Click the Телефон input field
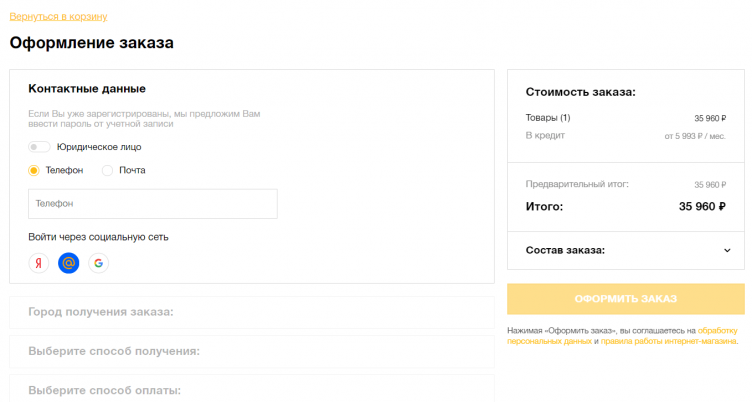Image resolution: width=752 pixels, height=402 pixels. tap(153, 204)
